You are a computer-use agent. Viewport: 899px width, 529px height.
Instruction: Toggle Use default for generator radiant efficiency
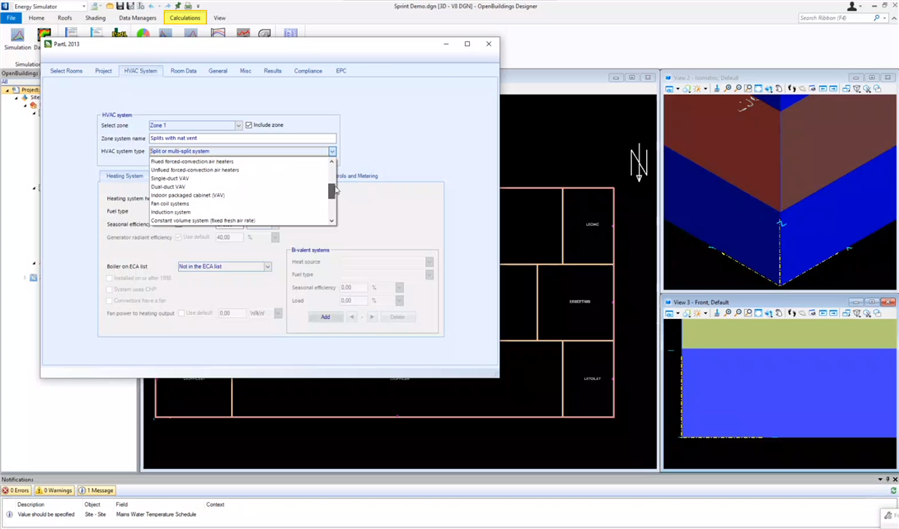(178, 237)
